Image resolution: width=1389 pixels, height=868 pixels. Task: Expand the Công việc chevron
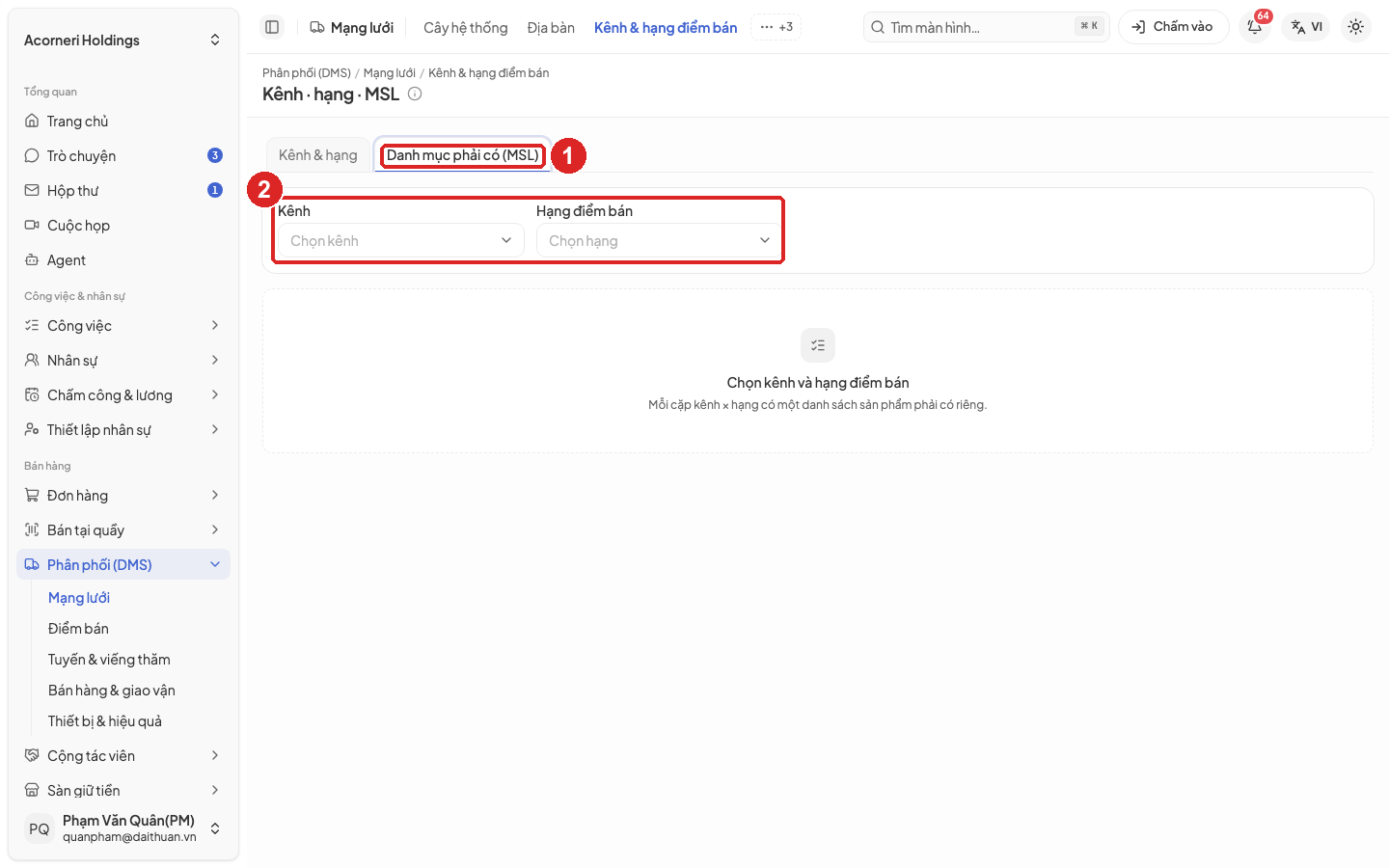coord(215,326)
